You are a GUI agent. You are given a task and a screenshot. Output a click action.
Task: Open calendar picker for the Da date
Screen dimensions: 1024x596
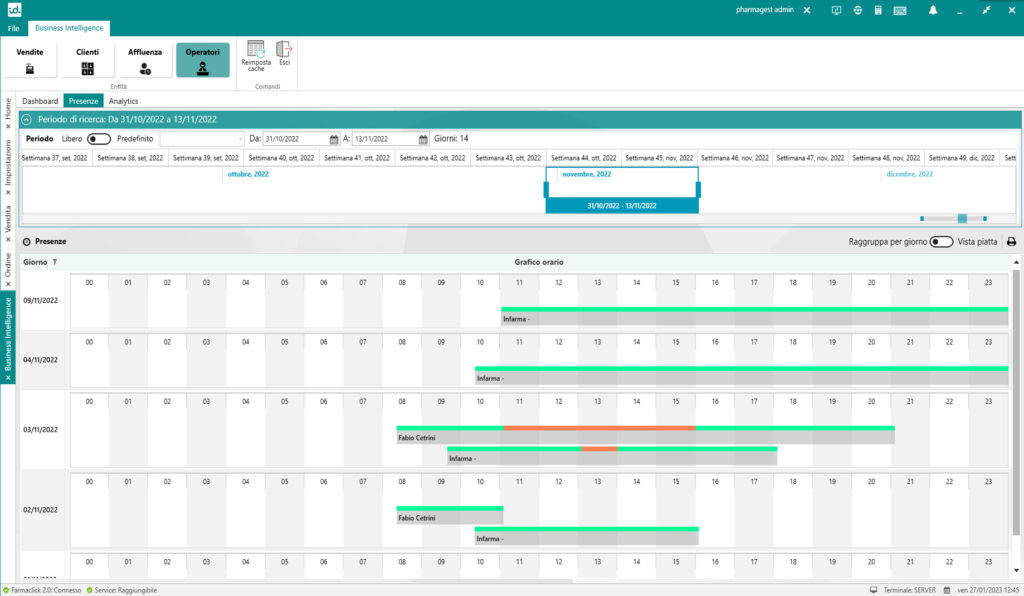[x=334, y=139]
